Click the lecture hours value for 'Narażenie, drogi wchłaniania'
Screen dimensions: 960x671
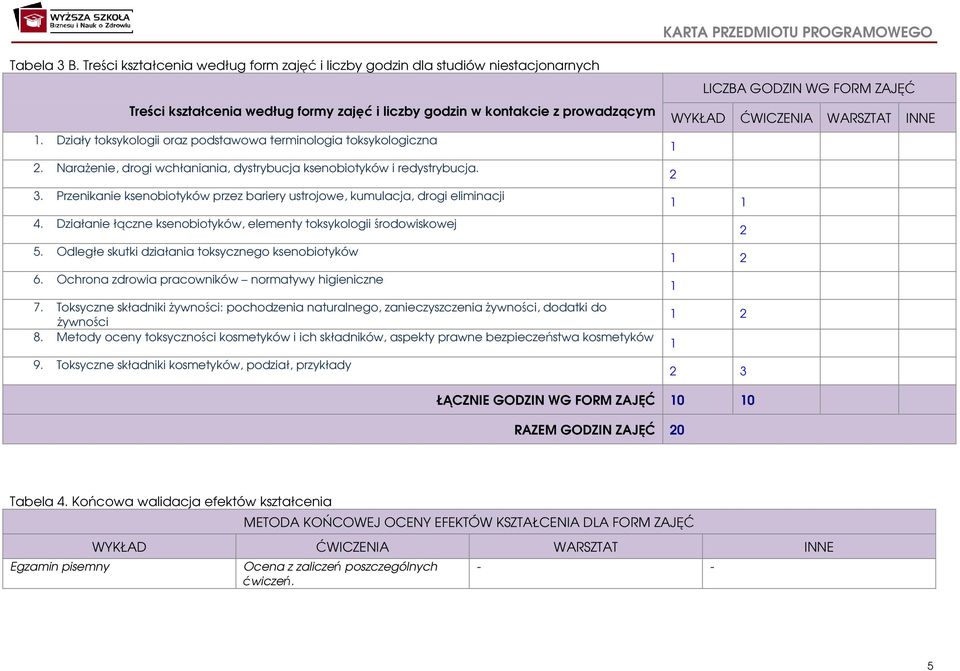click(673, 174)
